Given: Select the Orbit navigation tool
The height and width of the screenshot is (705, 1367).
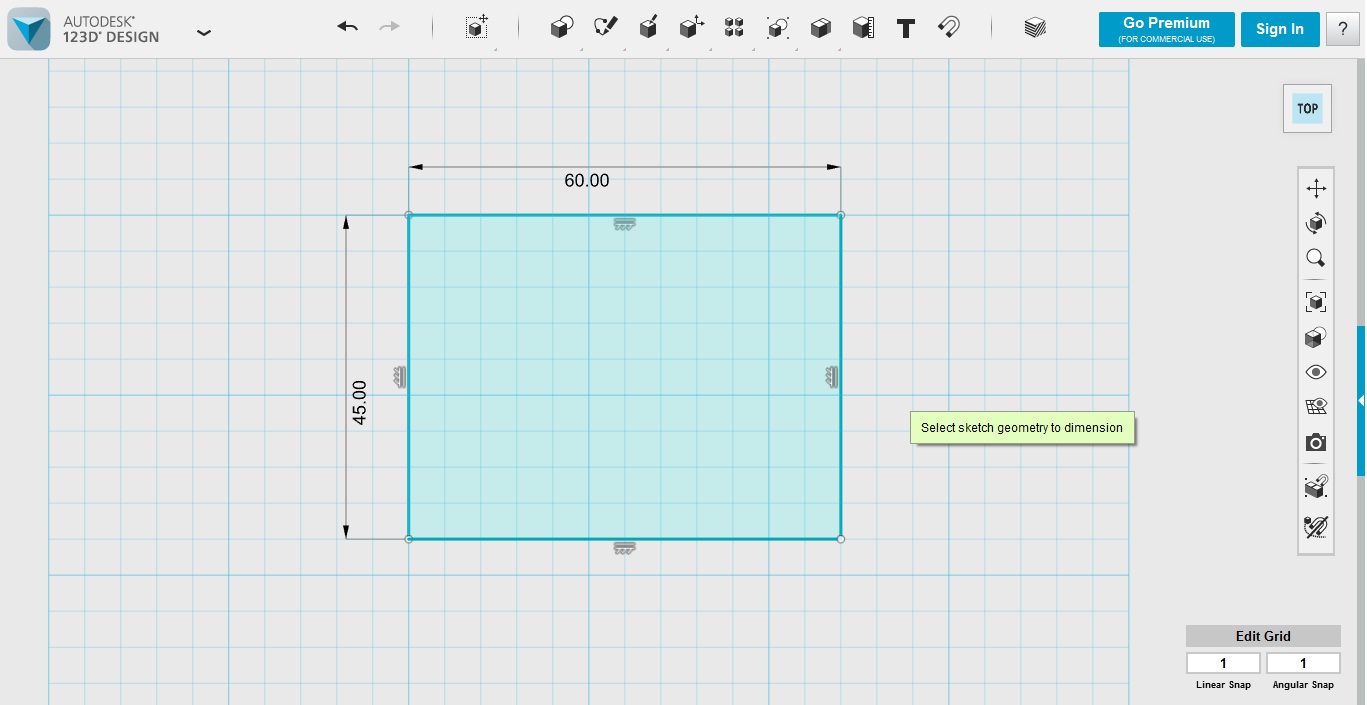Looking at the screenshot, I should (x=1316, y=223).
